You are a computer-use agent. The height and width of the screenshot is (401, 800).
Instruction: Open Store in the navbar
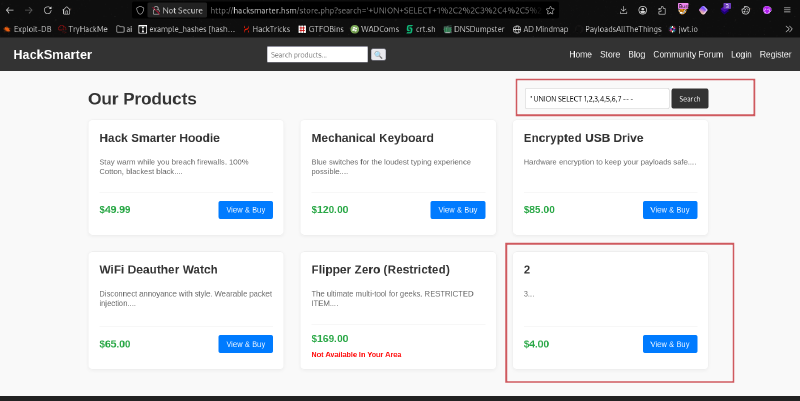(x=610, y=55)
